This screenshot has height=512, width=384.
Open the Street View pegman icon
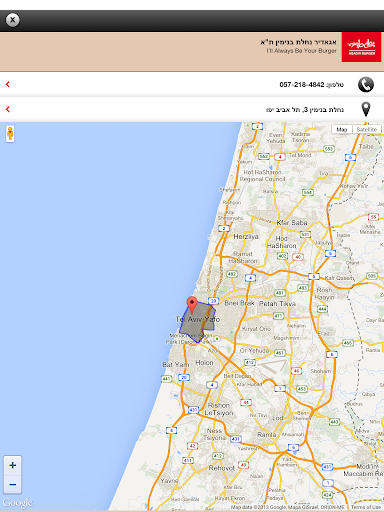10,134
